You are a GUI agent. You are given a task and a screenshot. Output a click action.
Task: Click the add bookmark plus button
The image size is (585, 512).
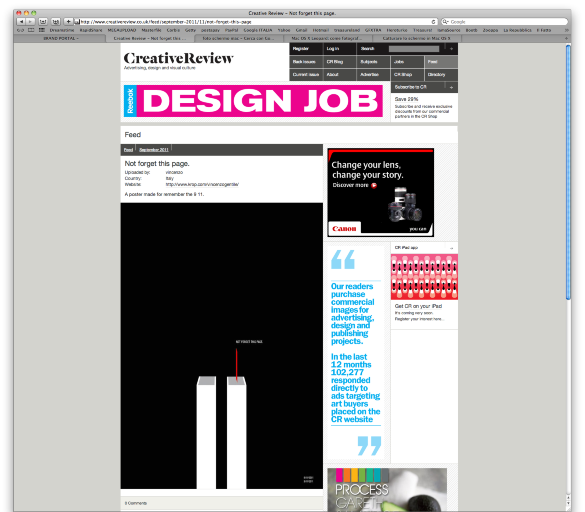pos(68,22)
